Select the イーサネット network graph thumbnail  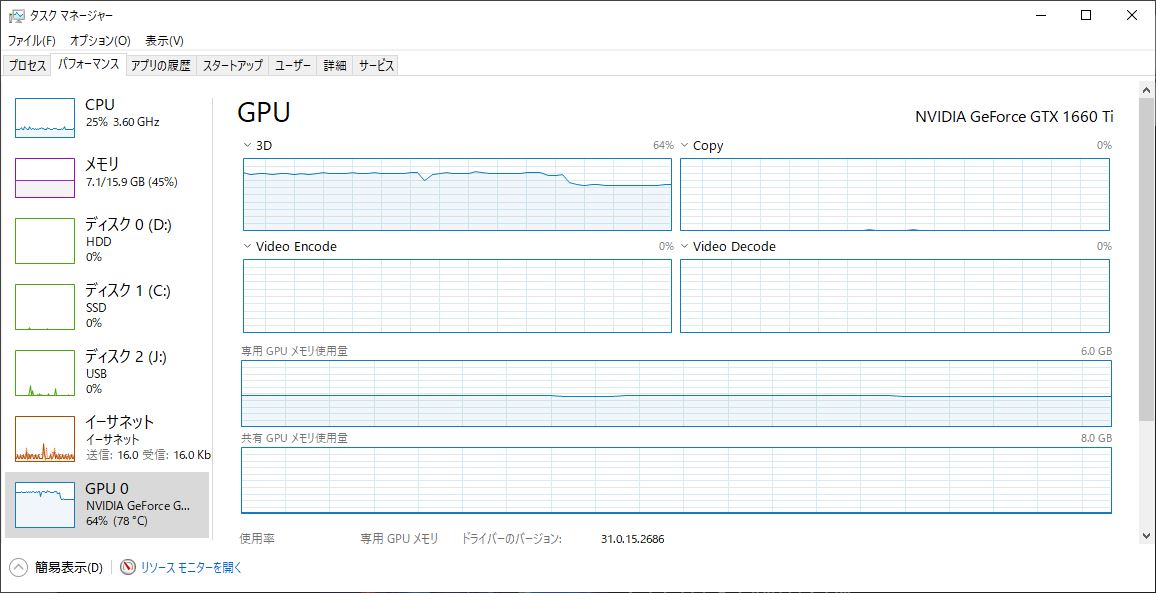(45, 439)
